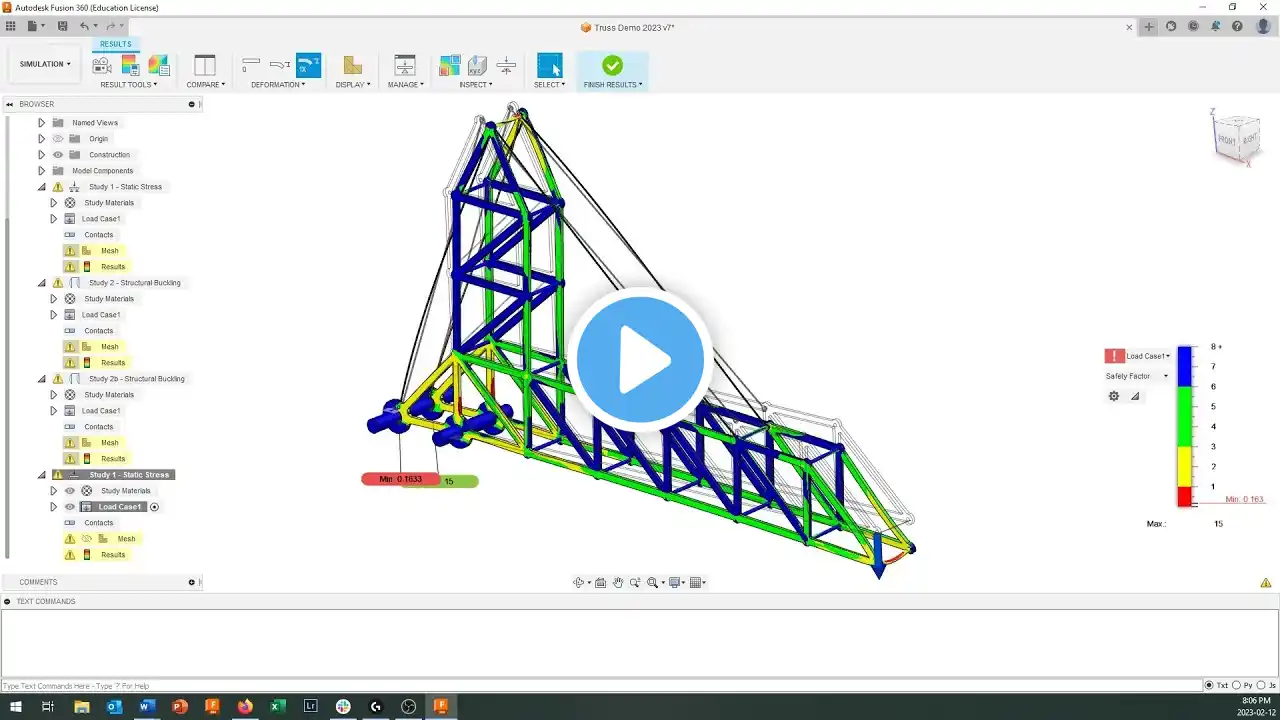The height and width of the screenshot is (720, 1280).
Task: Open the Load Case1 legend dropdown
Action: click(1148, 356)
